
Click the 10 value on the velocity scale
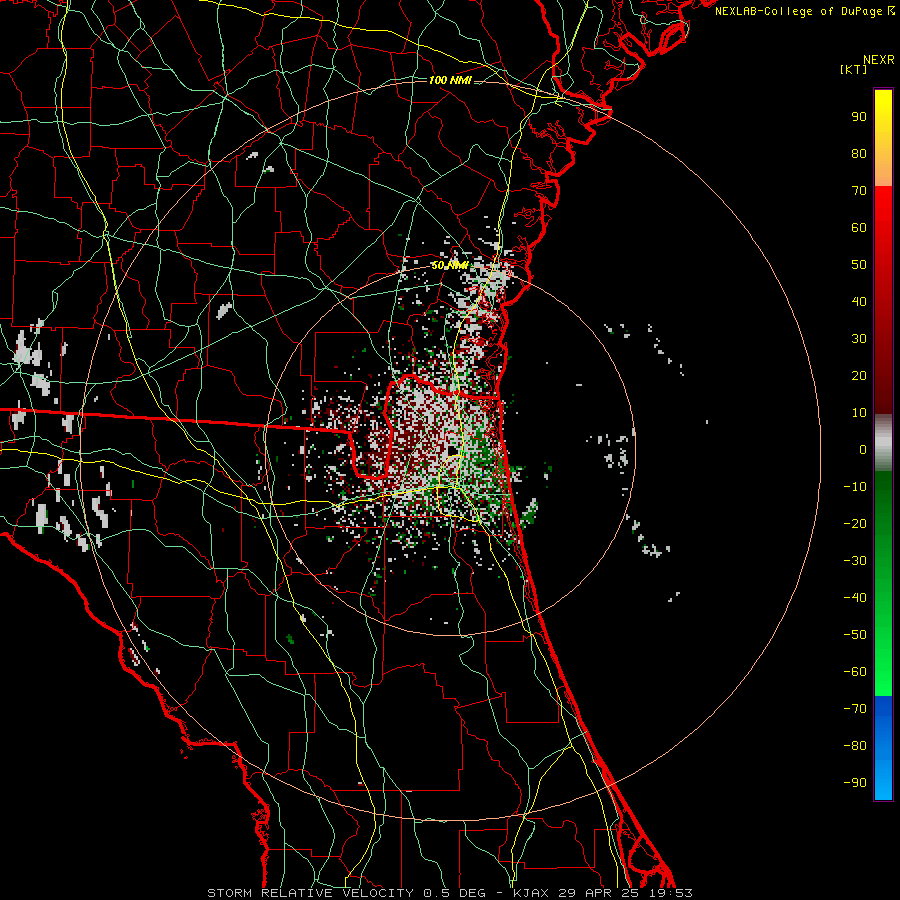click(x=859, y=413)
